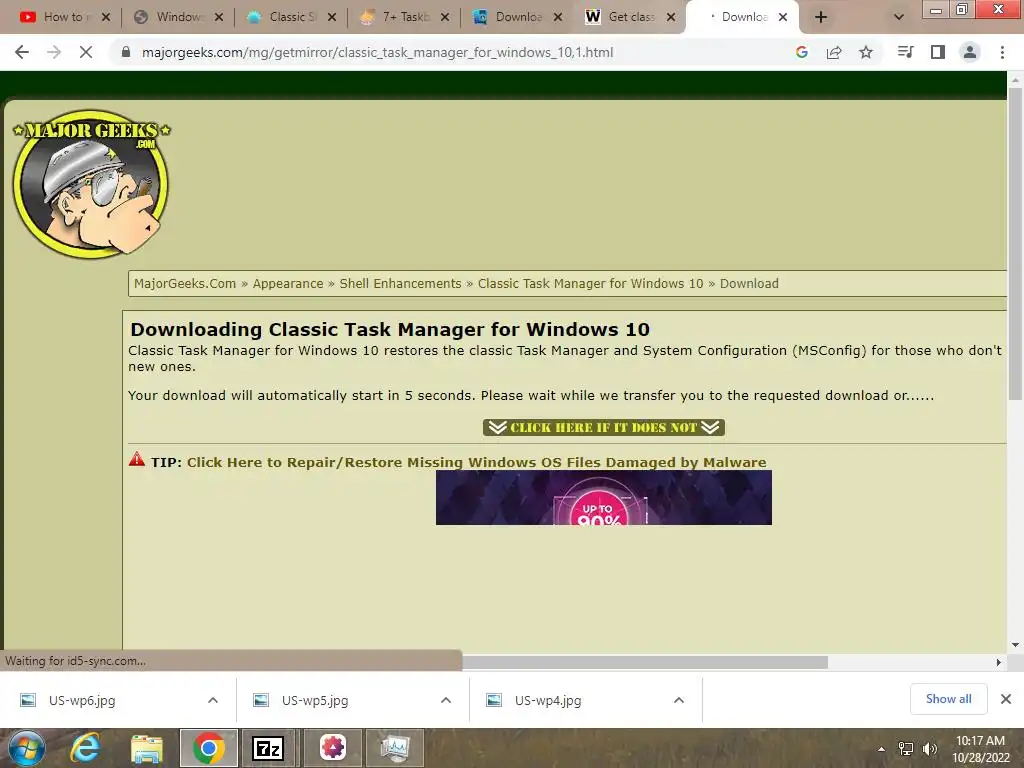Viewport: 1024px width, 768px height.
Task: Open downloaded file US-wp4.jpg
Action: [548, 700]
